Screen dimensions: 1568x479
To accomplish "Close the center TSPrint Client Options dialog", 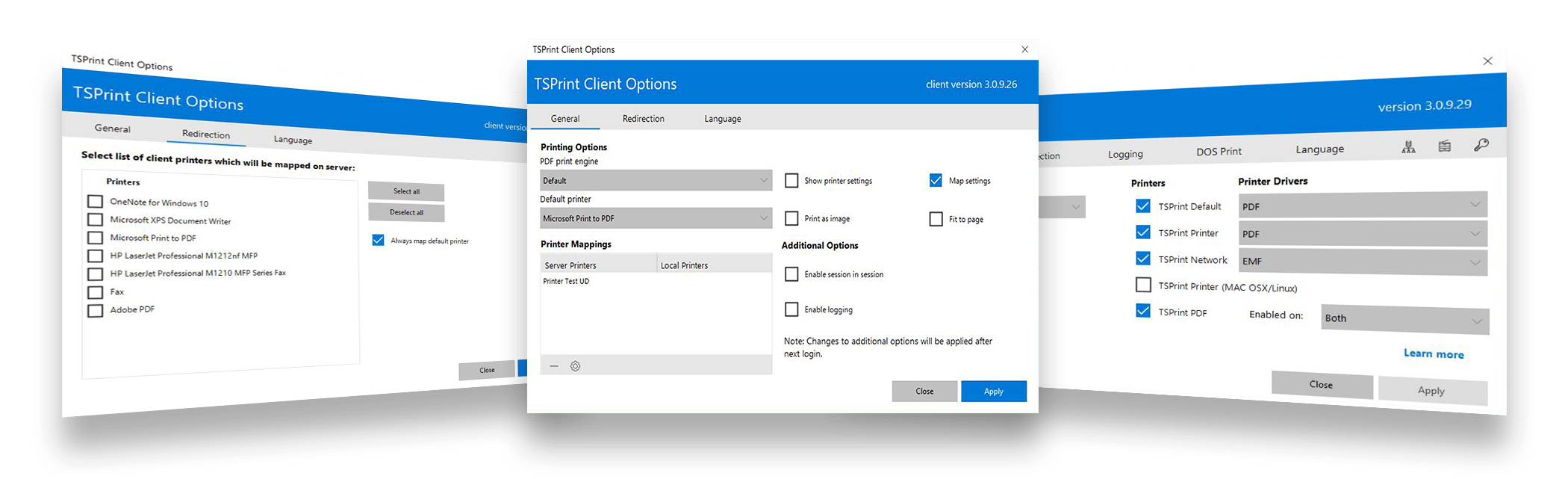I will [x=1024, y=49].
